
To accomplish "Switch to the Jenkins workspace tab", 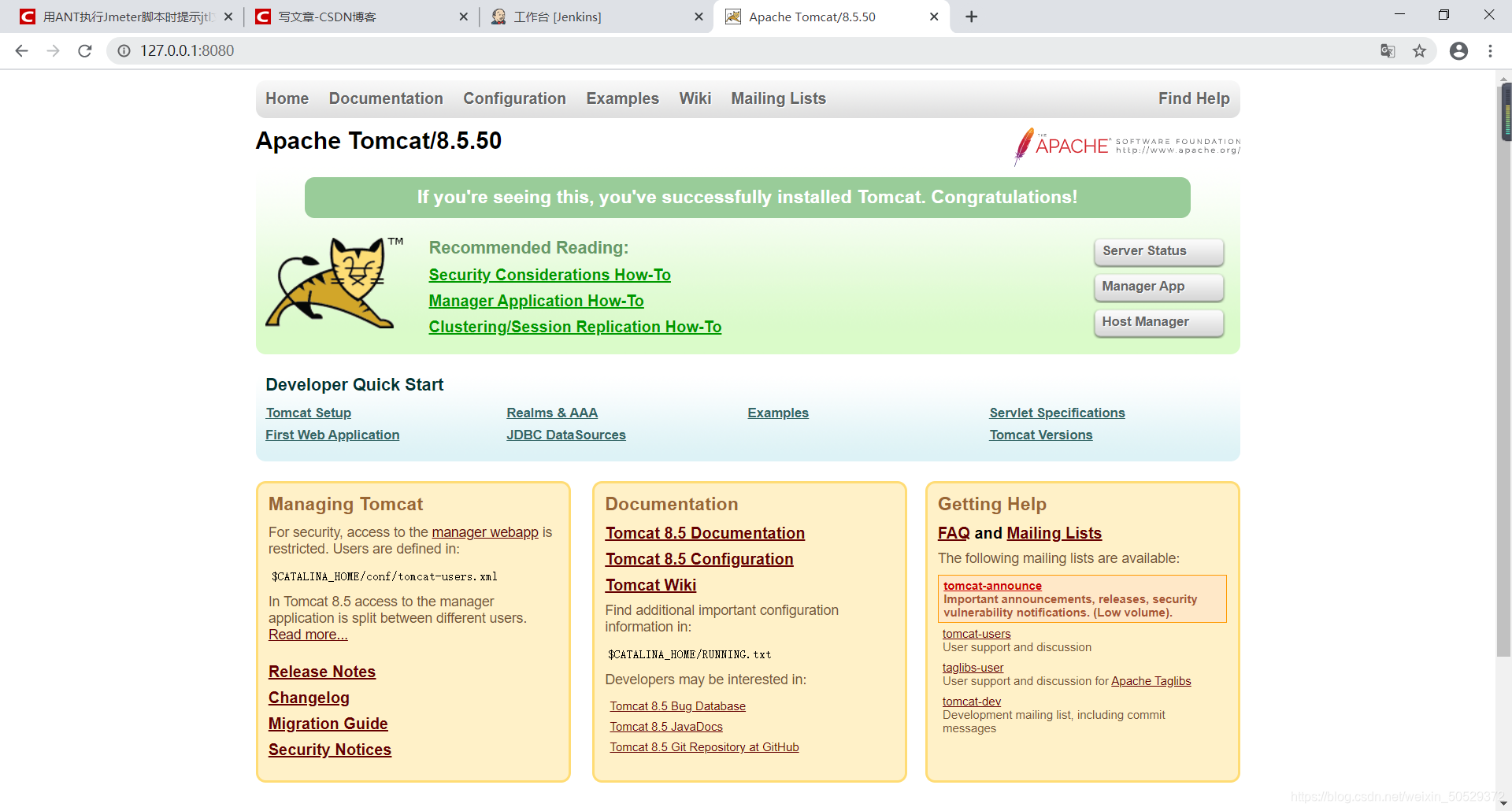I will click(595, 17).
